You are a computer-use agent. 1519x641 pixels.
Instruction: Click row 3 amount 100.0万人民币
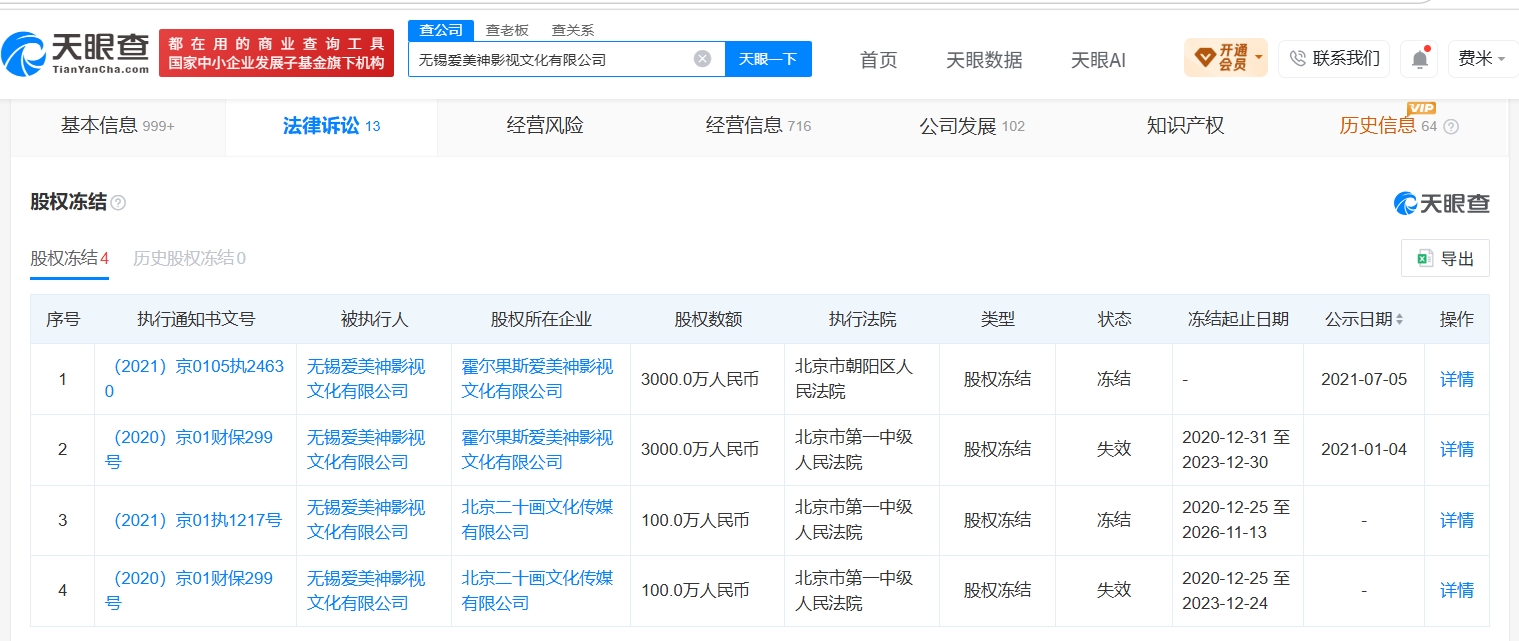(695, 520)
